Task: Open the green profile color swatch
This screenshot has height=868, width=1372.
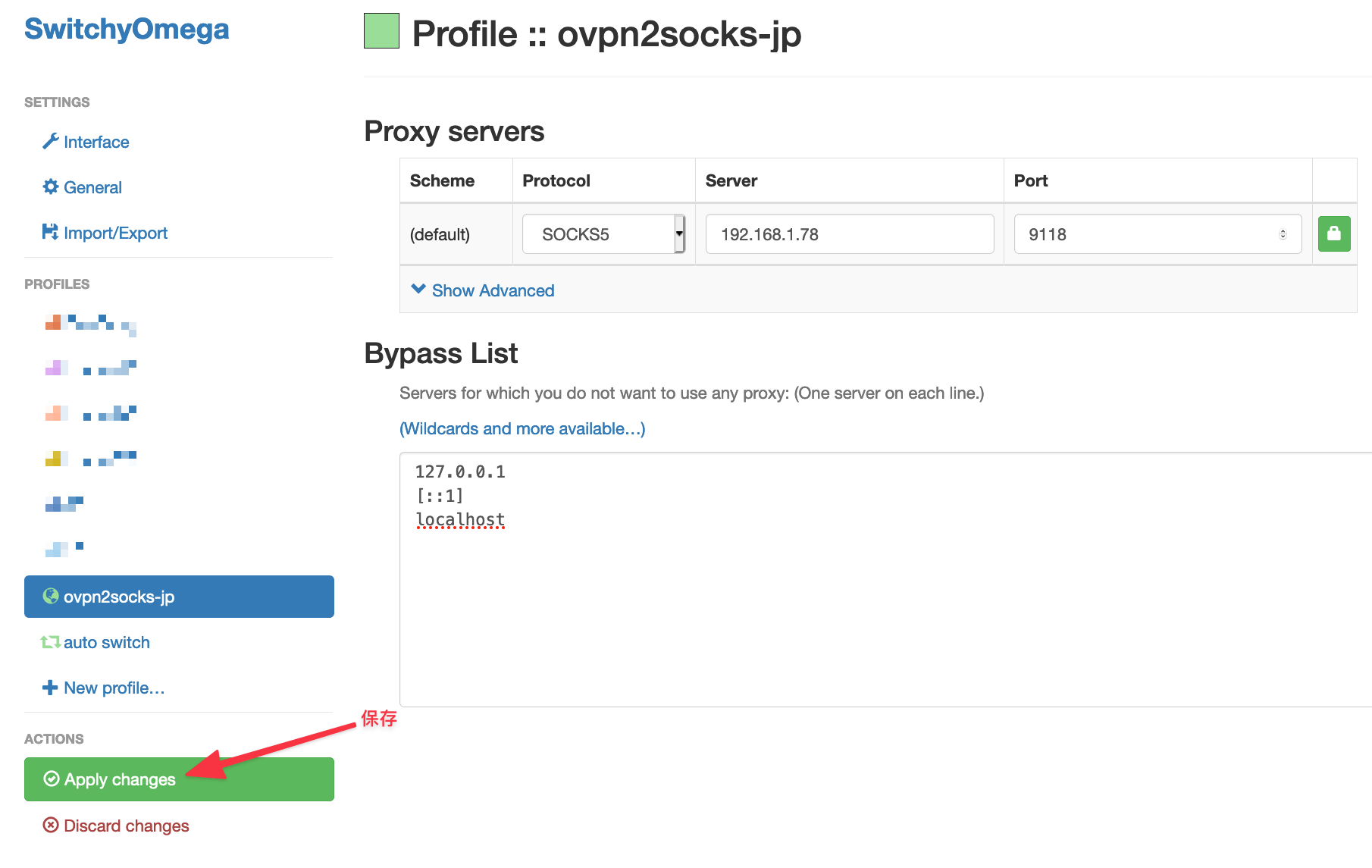Action: [x=381, y=31]
